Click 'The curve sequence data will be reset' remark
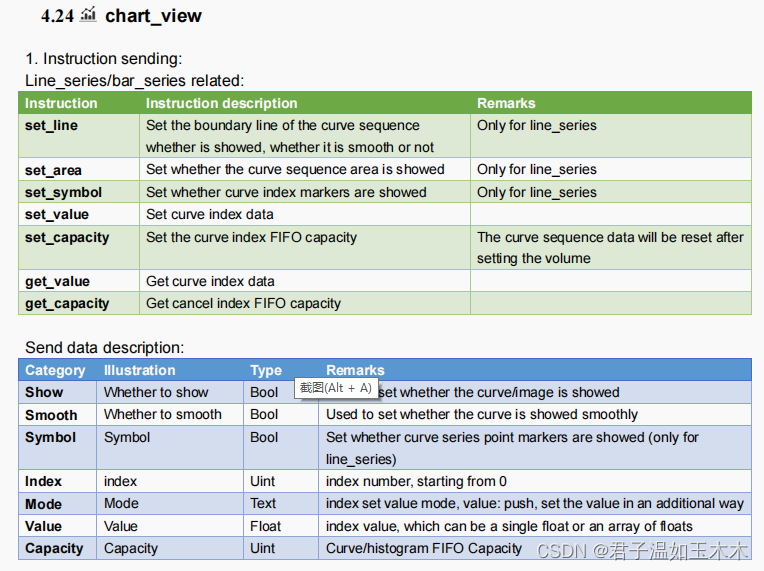This screenshot has height=571, width=764. click(x=610, y=247)
